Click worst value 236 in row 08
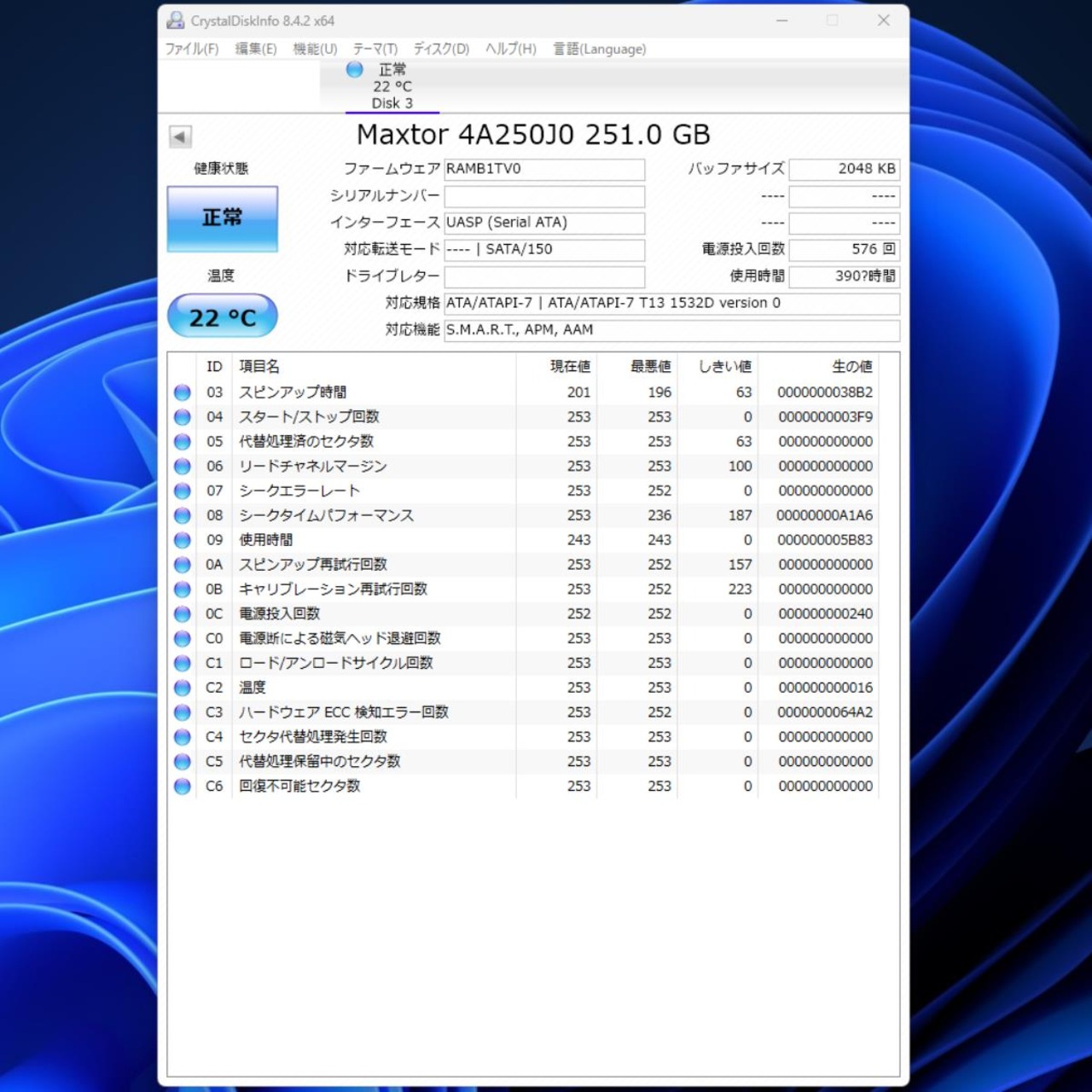Screen dimensions: 1092x1092 [x=659, y=516]
